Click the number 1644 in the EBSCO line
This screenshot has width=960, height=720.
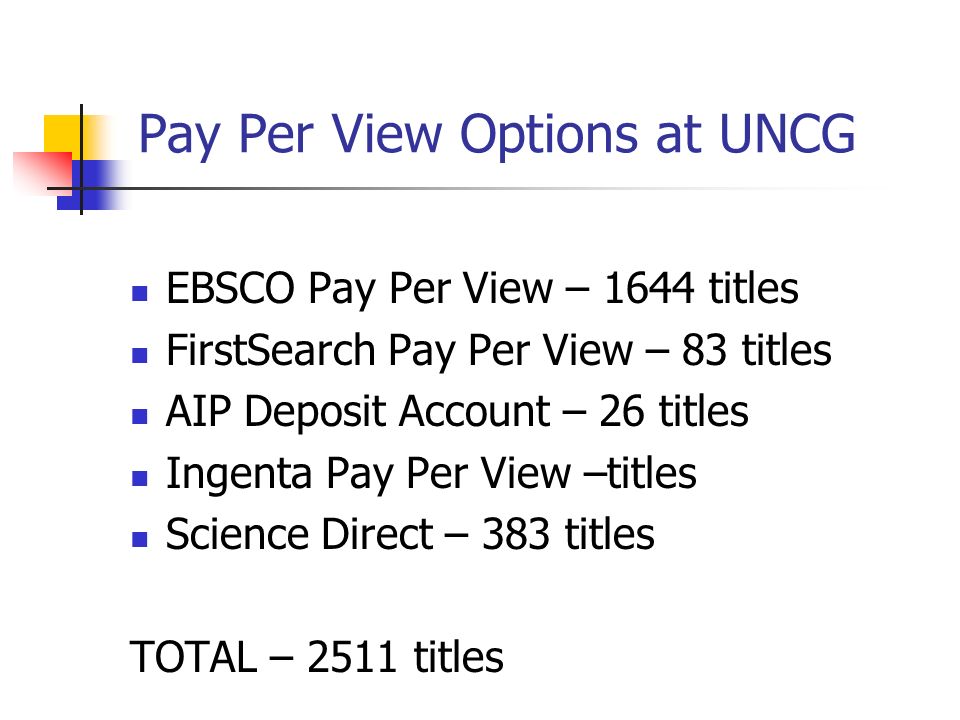(649, 288)
